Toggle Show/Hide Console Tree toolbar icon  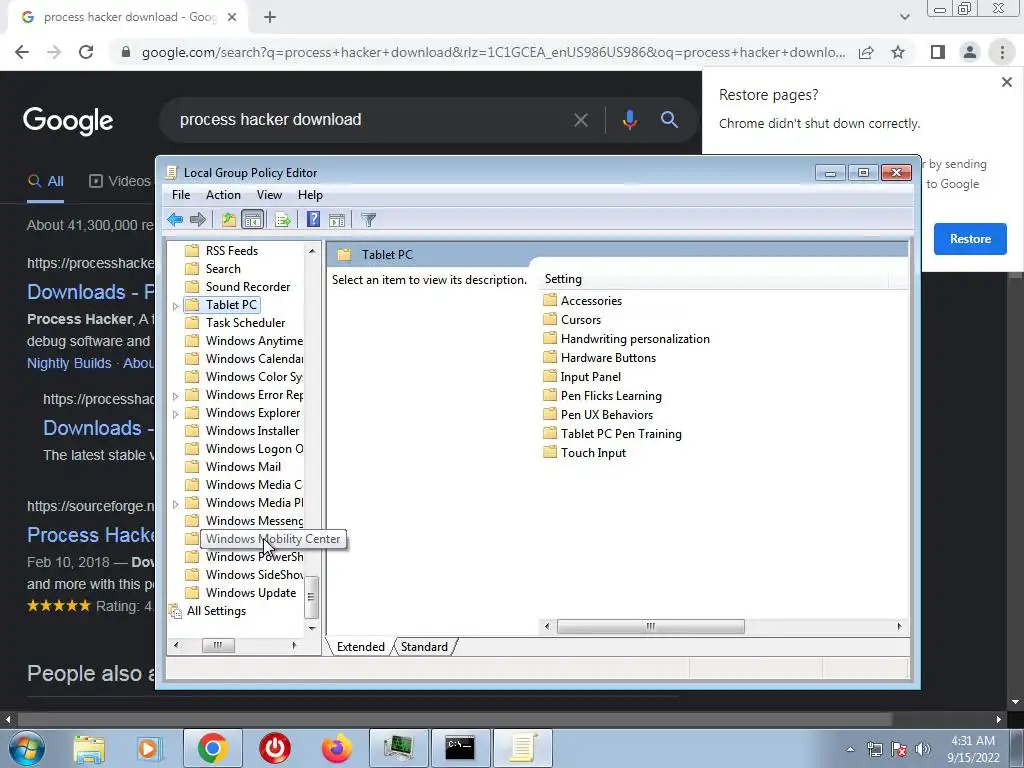pos(252,219)
